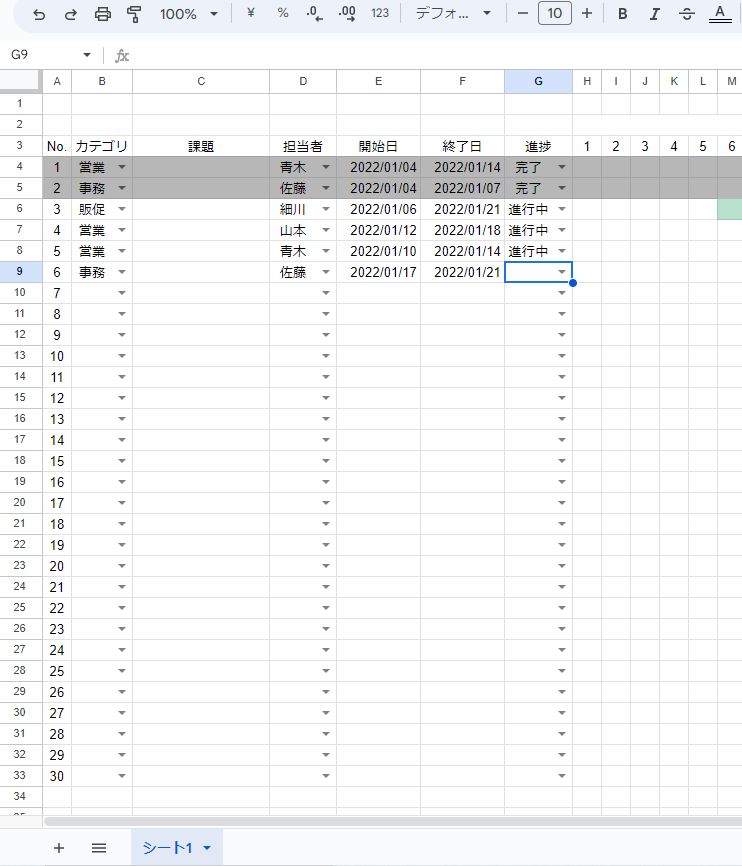Increase decimal places icon
Screen dimensions: 742x866
[x=347, y=14]
